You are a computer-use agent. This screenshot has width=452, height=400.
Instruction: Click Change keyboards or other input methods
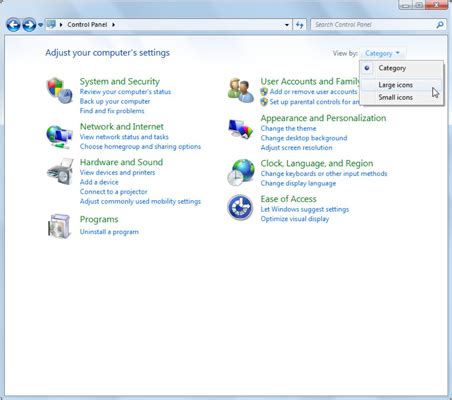tap(324, 174)
